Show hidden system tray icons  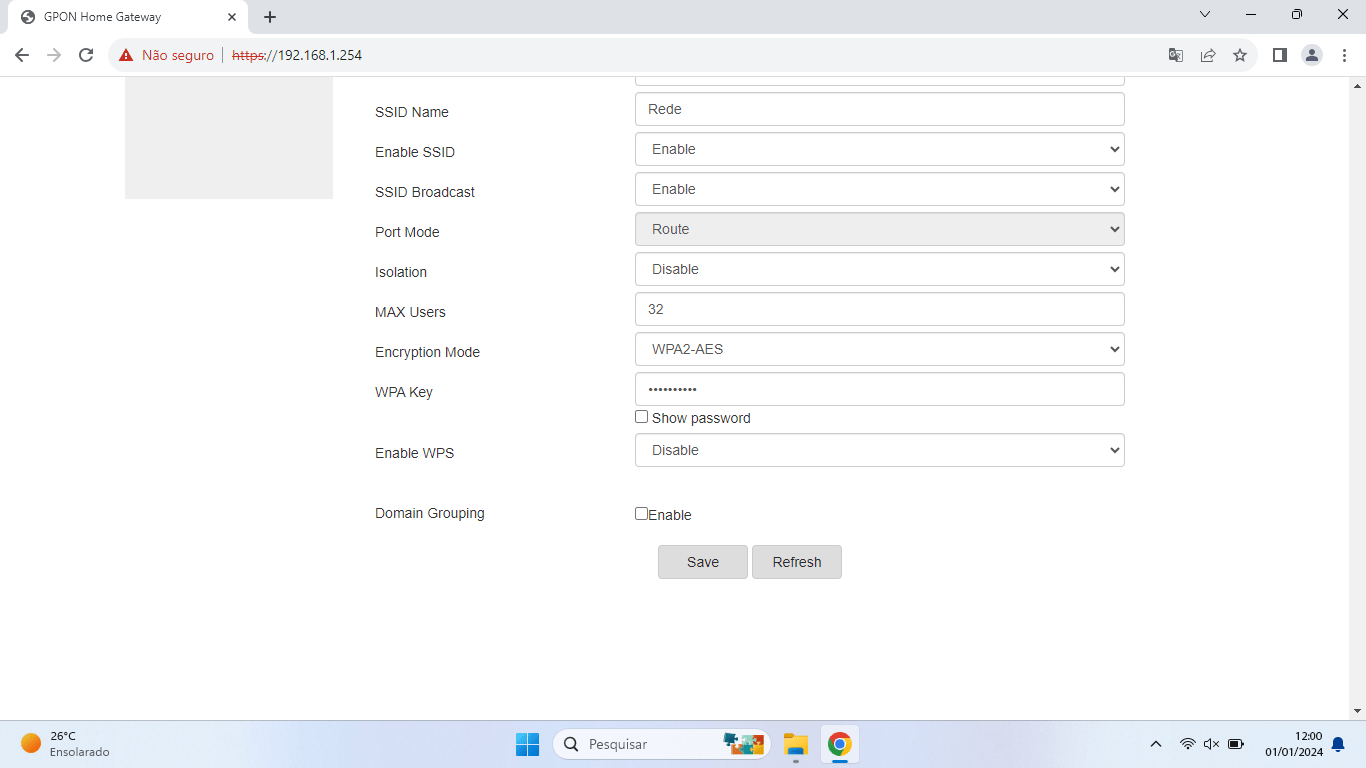click(1156, 744)
